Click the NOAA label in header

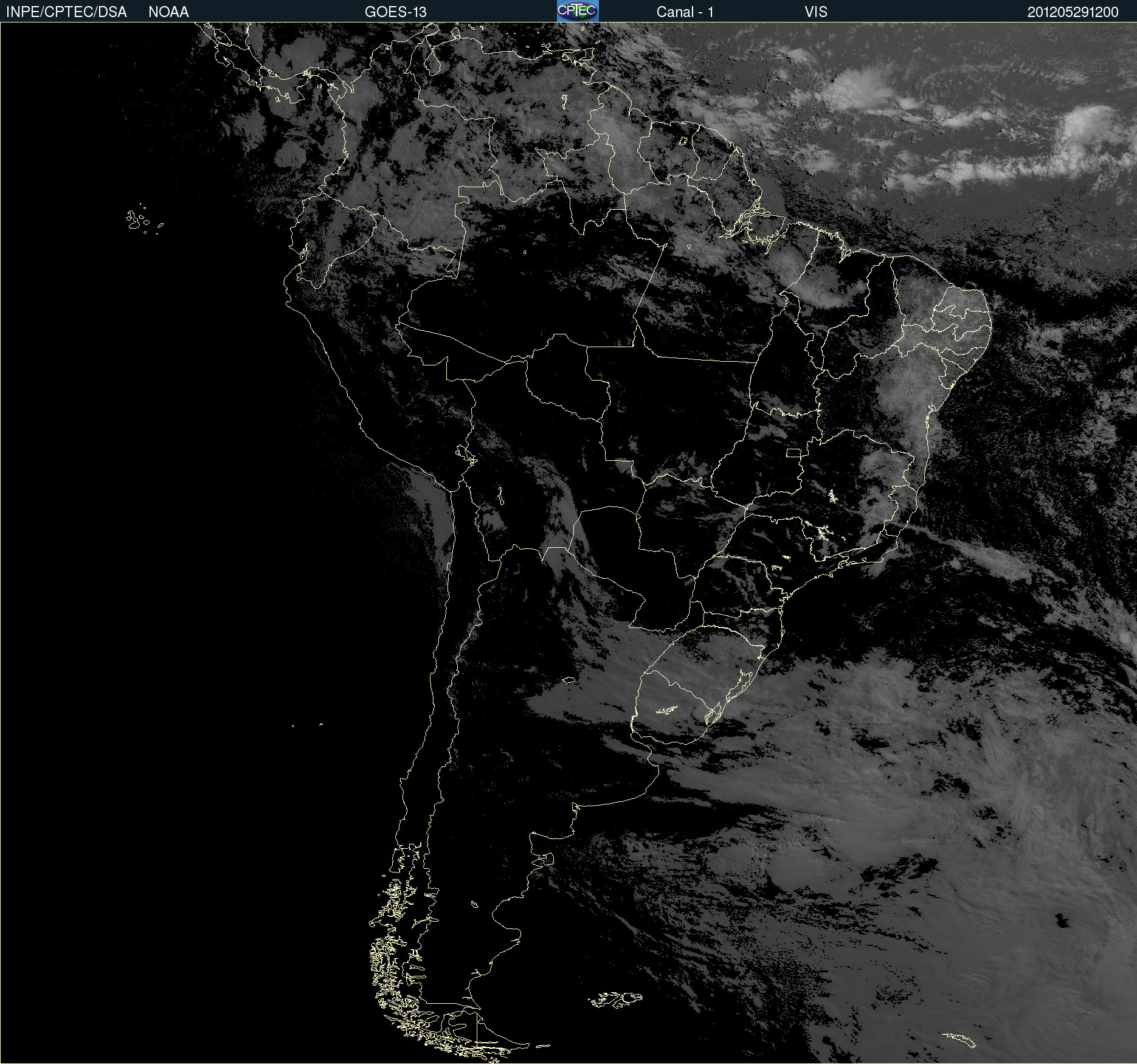click(x=168, y=12)
